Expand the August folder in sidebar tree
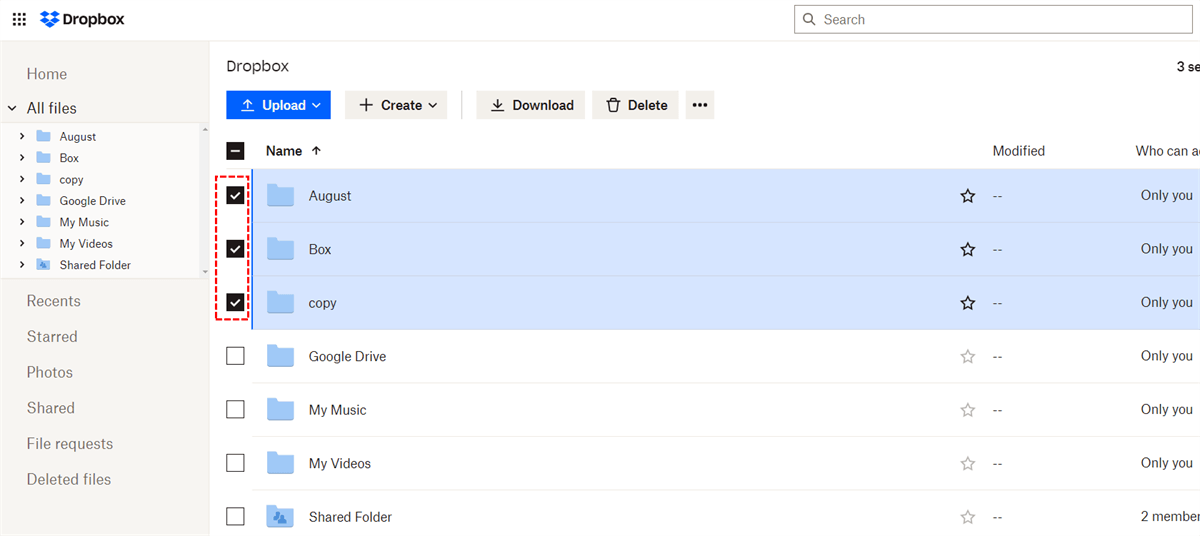This screenshot has height=536, width=1200. pos(22,136)
